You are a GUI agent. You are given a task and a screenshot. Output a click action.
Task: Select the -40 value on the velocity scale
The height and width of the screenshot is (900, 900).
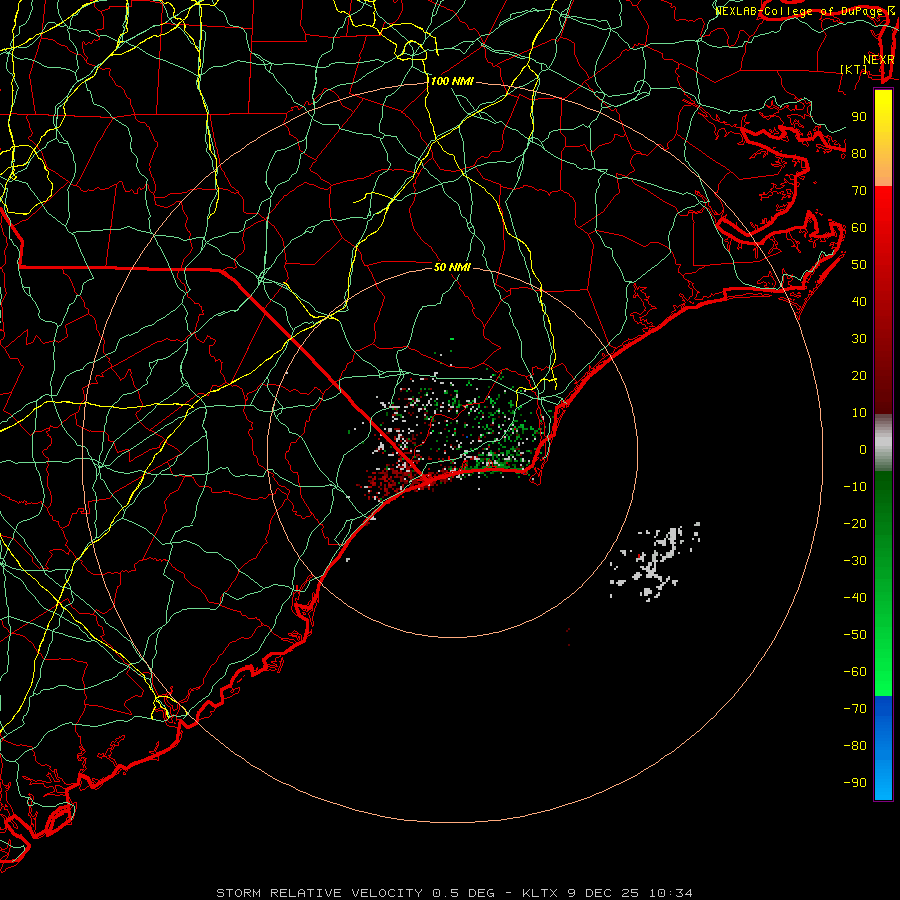tap(855, 598)
